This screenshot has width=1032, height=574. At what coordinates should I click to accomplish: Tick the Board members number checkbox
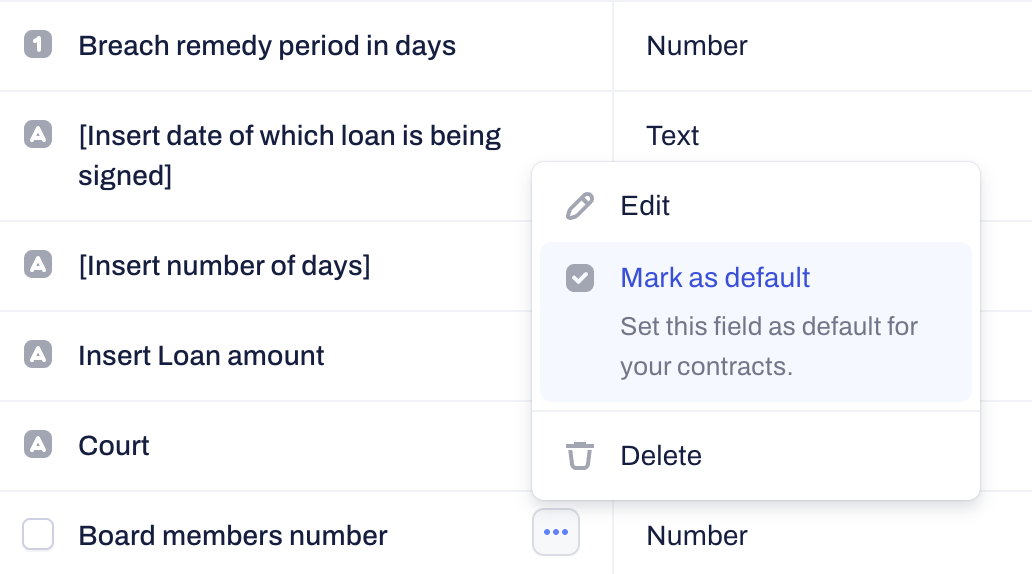pos(38,535)
